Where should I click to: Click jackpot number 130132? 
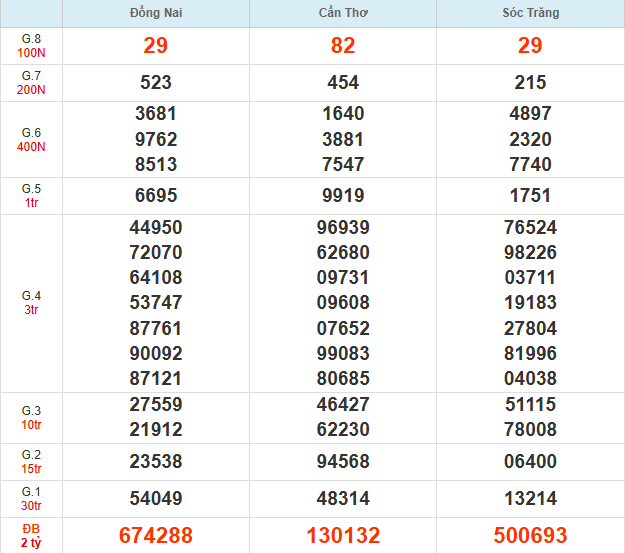click(343, 535)
